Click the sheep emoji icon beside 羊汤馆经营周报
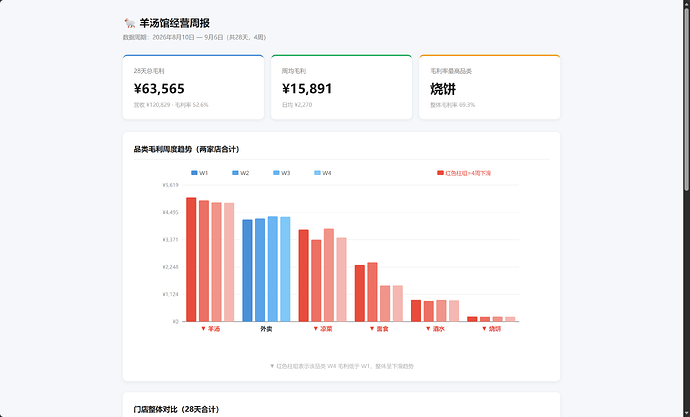The width and height of the screenshot is (690, 417). coord(129,23)
